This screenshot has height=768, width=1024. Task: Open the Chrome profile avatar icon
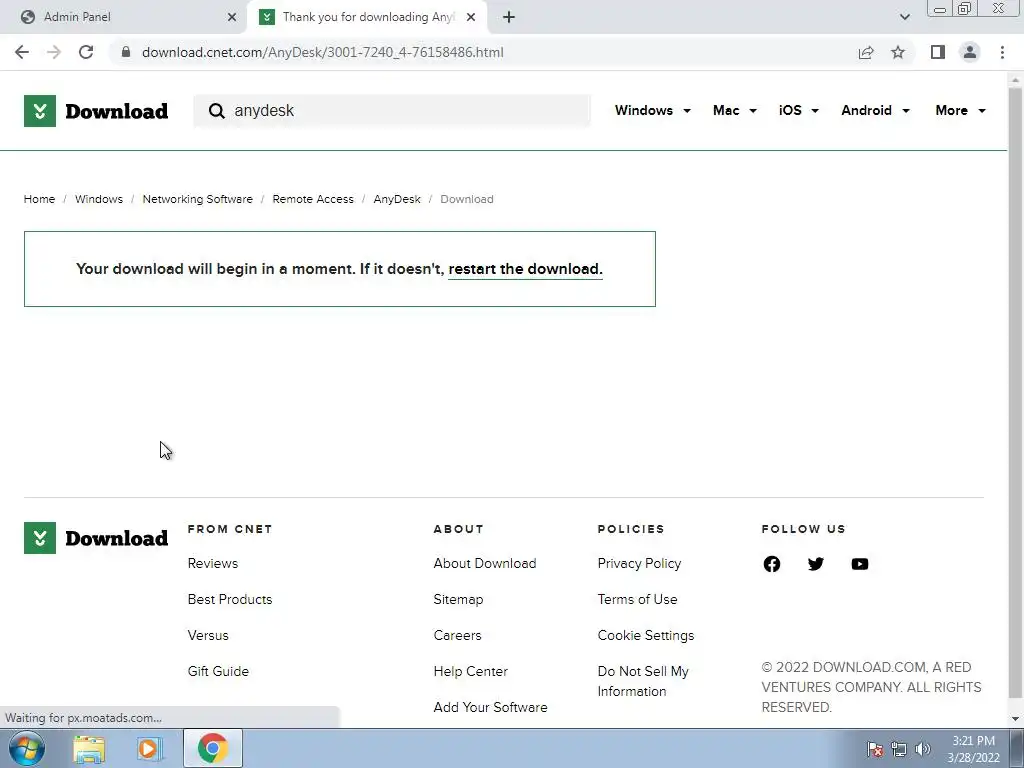970,52
